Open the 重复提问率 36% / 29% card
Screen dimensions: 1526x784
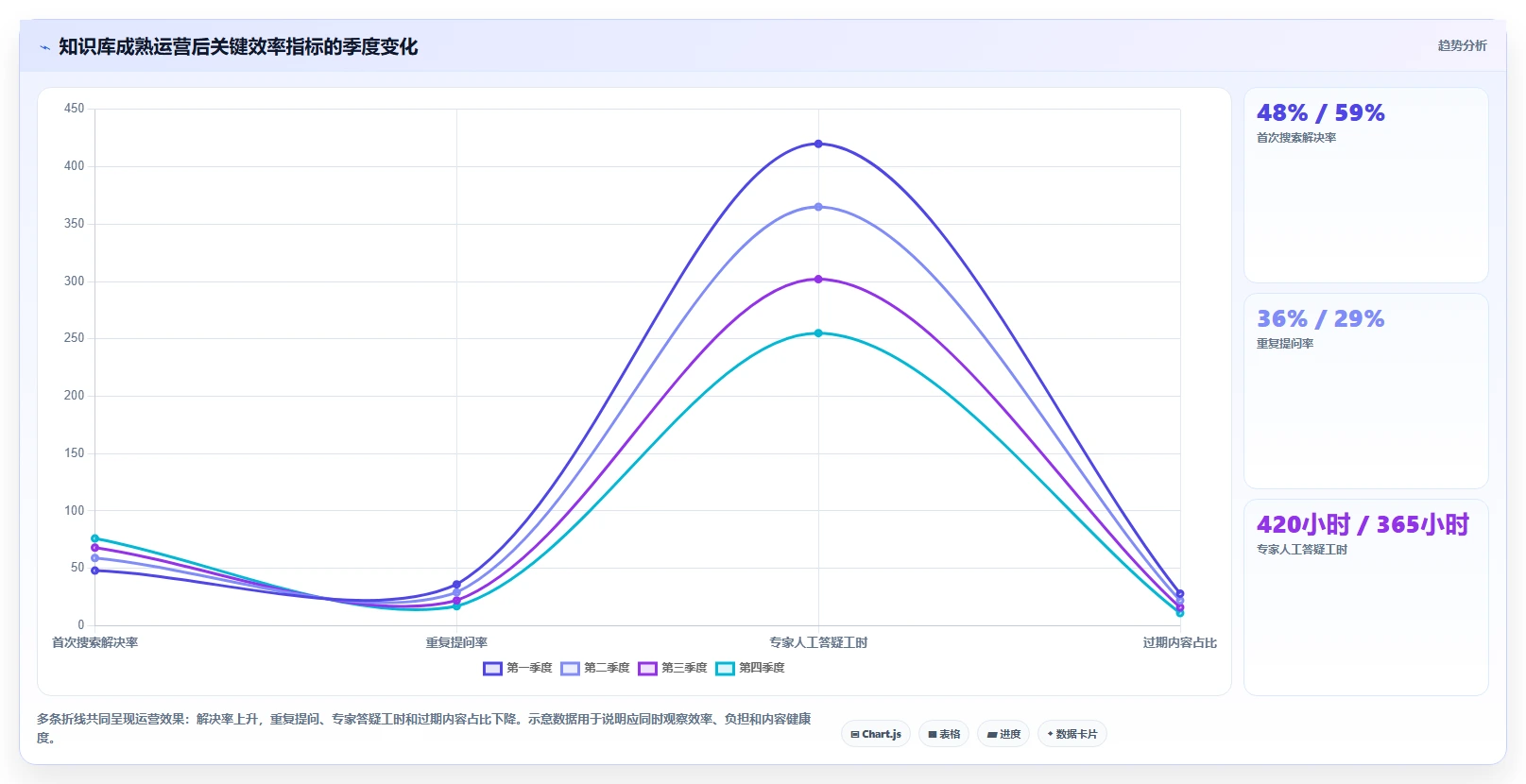click(x=1365, y=391)
